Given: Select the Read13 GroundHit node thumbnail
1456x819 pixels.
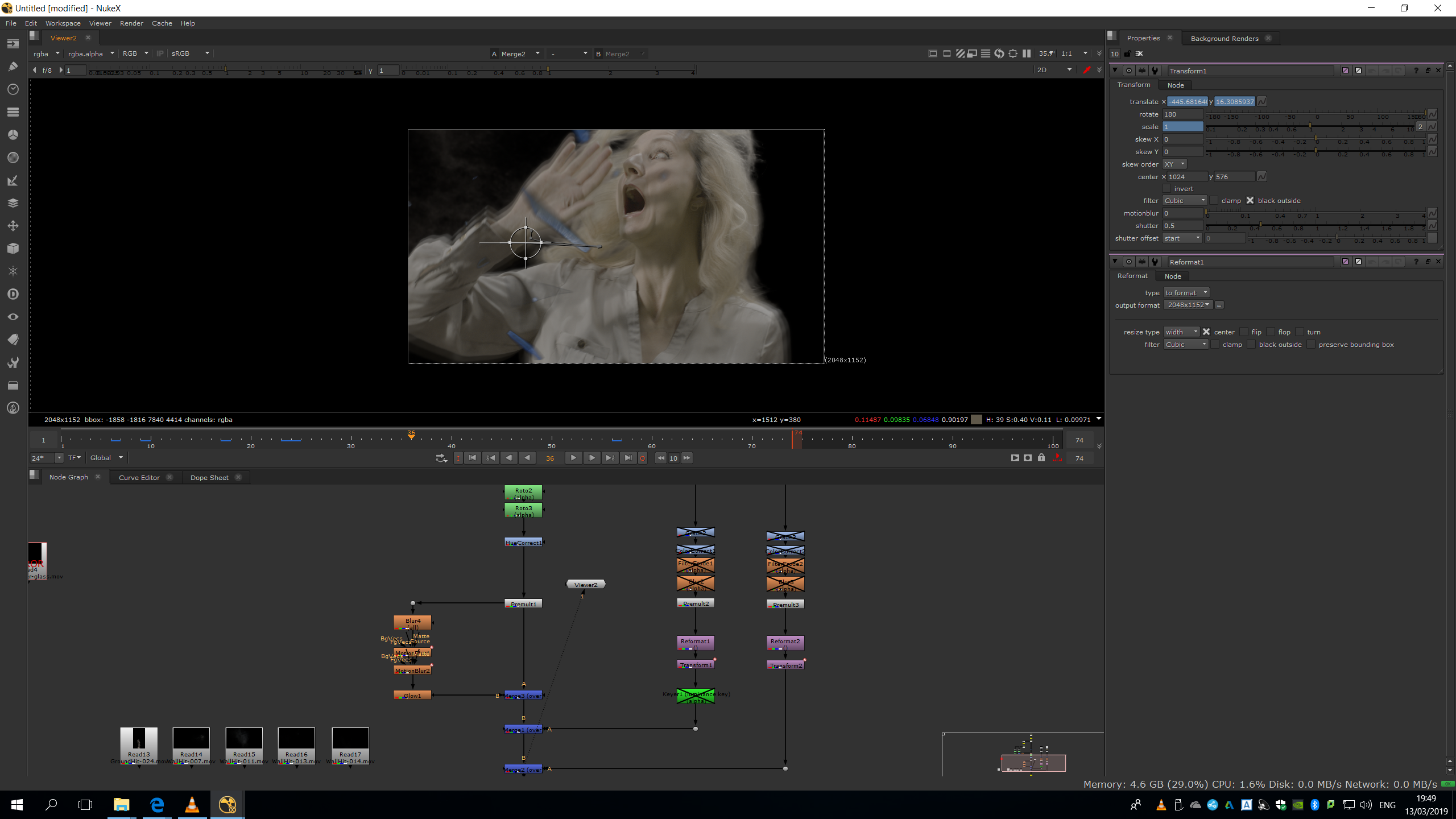Looking at the screenshot, I should (x=139, y=739).
